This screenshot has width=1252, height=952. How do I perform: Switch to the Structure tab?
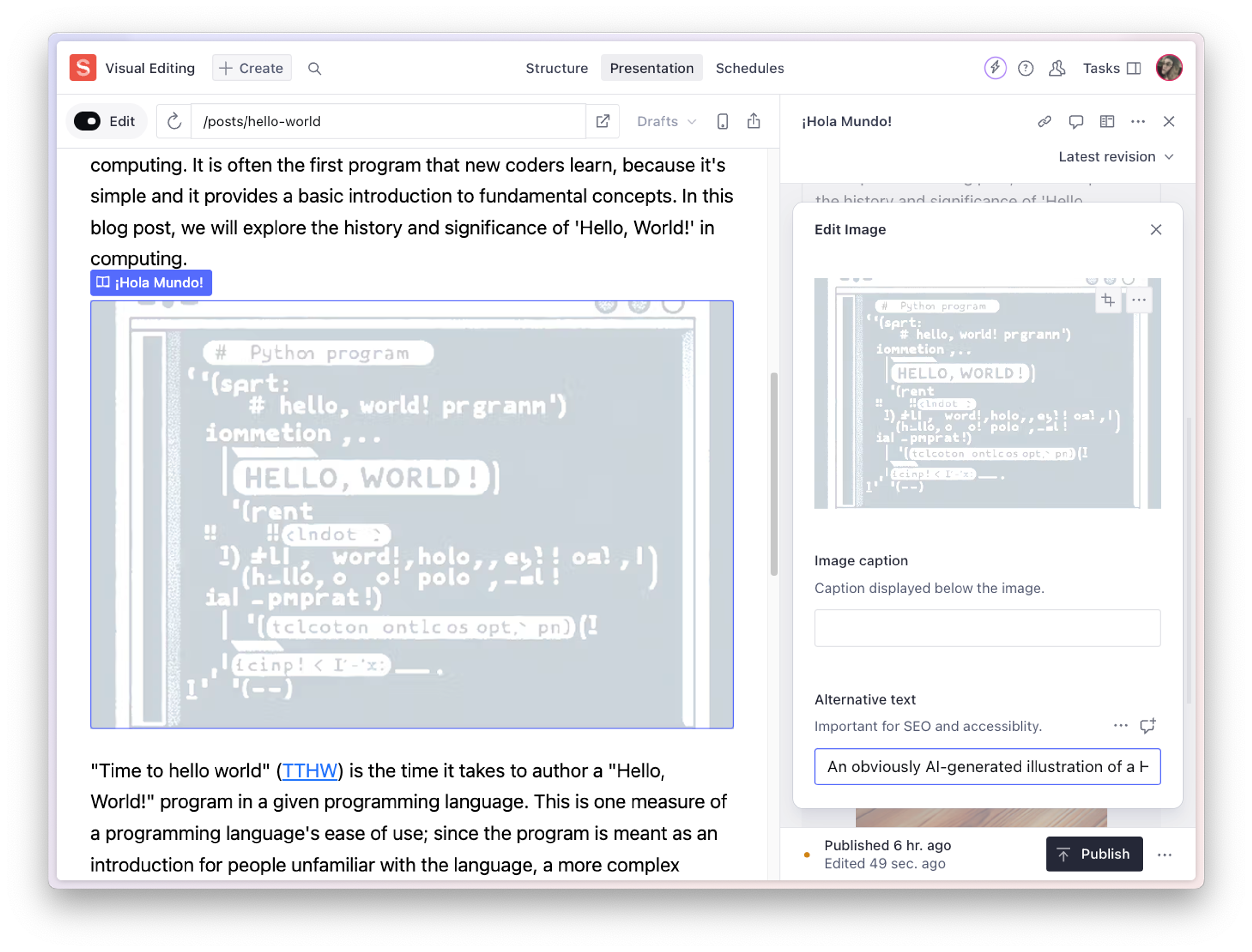[556, 68]
